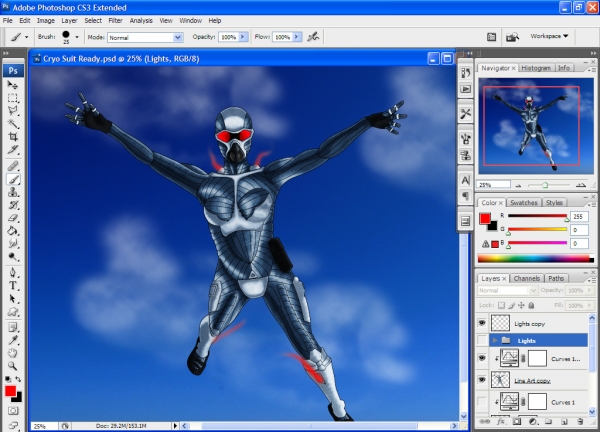
Task: Select the Slice tool
Action: pyautogui.click(x=13, y=150)
